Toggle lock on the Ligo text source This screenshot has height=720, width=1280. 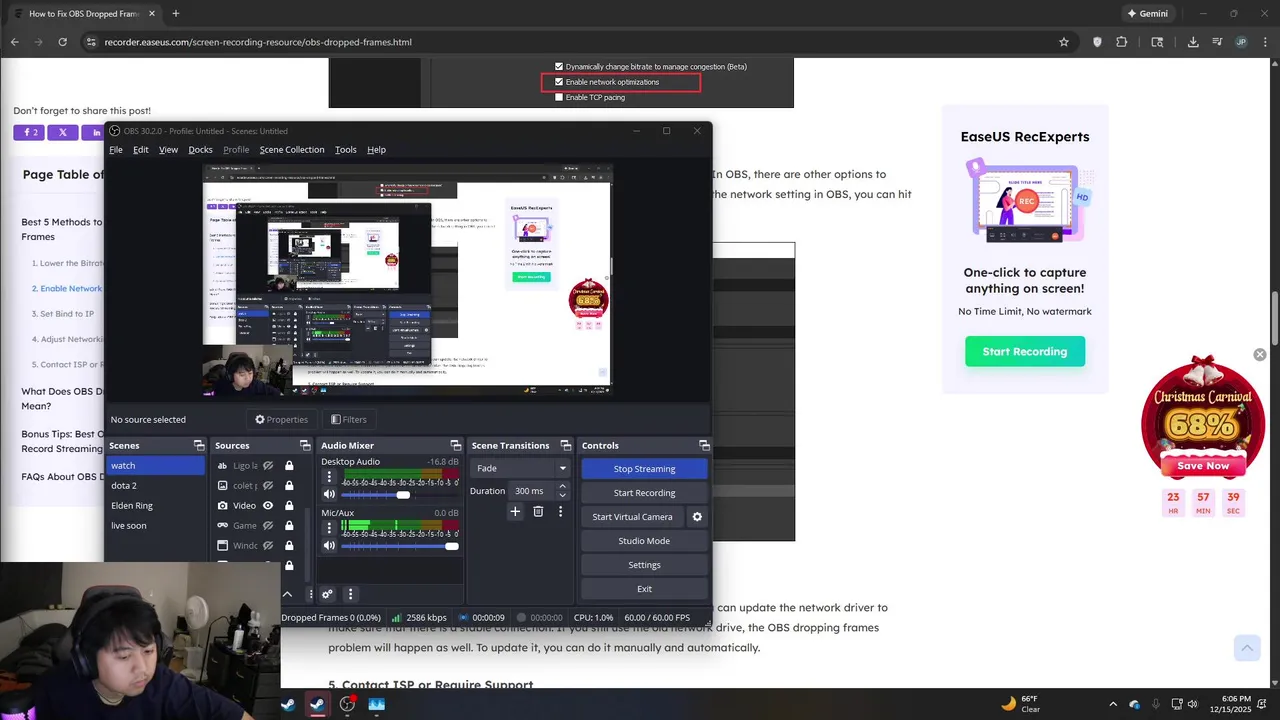point(289,465)
